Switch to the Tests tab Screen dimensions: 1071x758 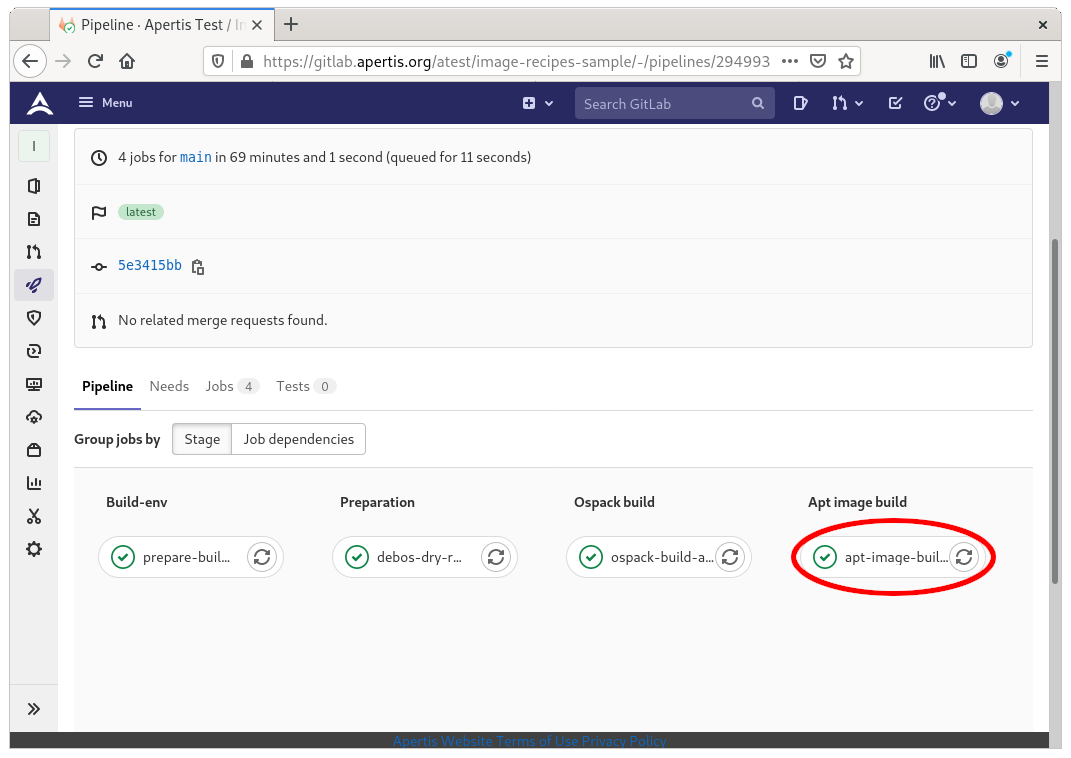(x=305, y=387)
